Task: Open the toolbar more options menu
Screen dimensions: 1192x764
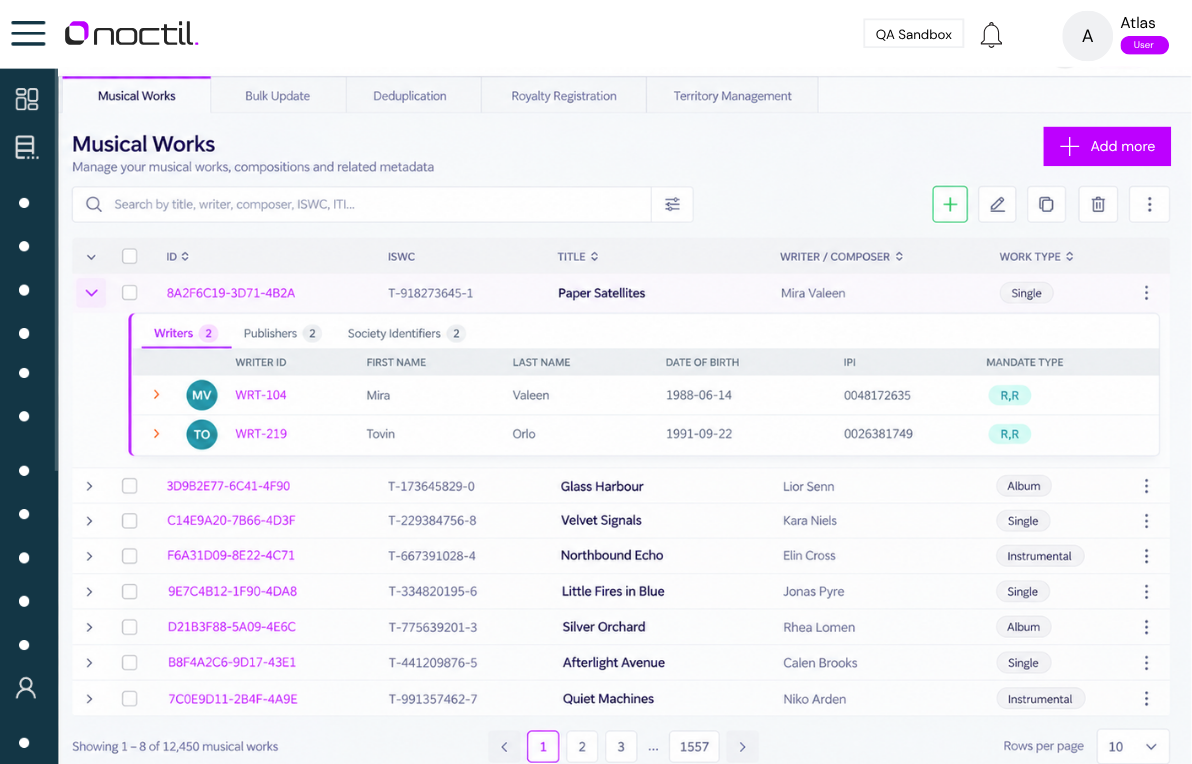Action: click(1149, 204)
